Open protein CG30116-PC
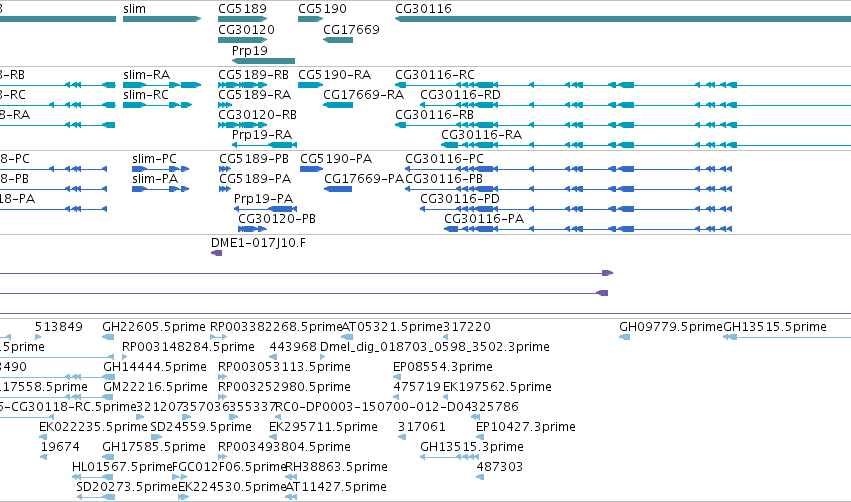The width and height of the screenshot is (851, 502). tap(444, 158)
